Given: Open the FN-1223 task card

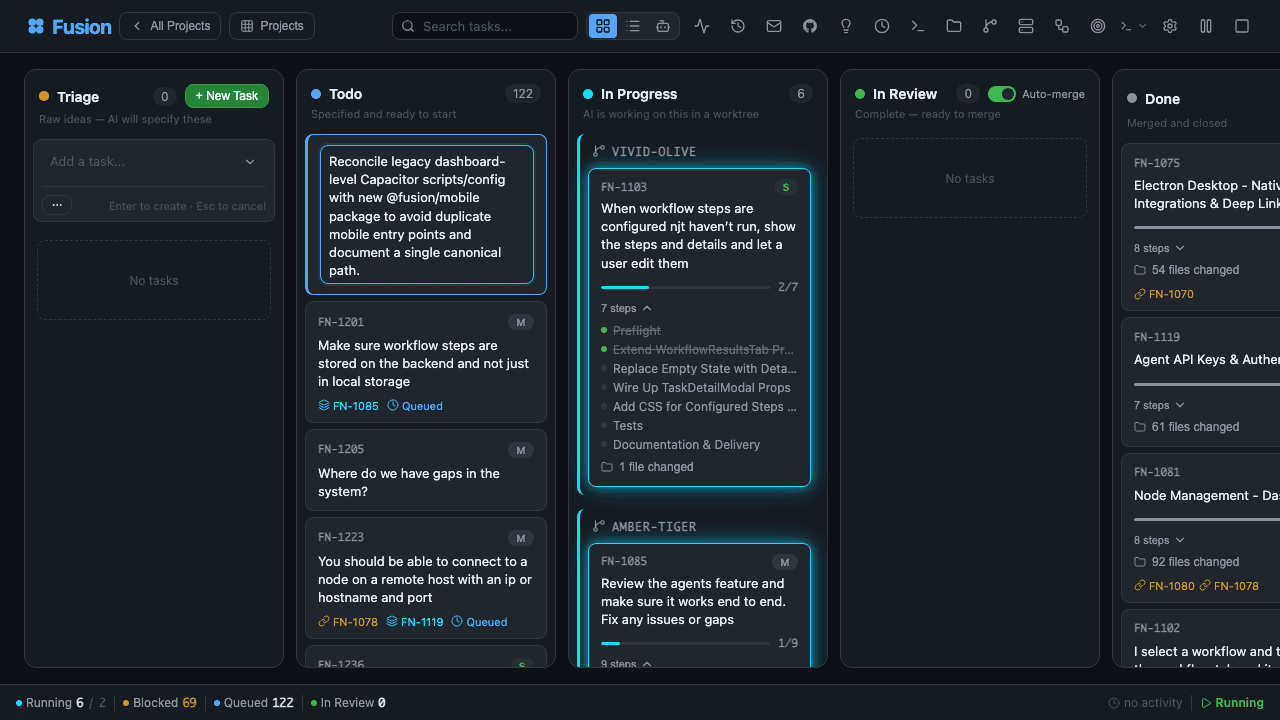Looking at the screenshot, I should [426, 578].
